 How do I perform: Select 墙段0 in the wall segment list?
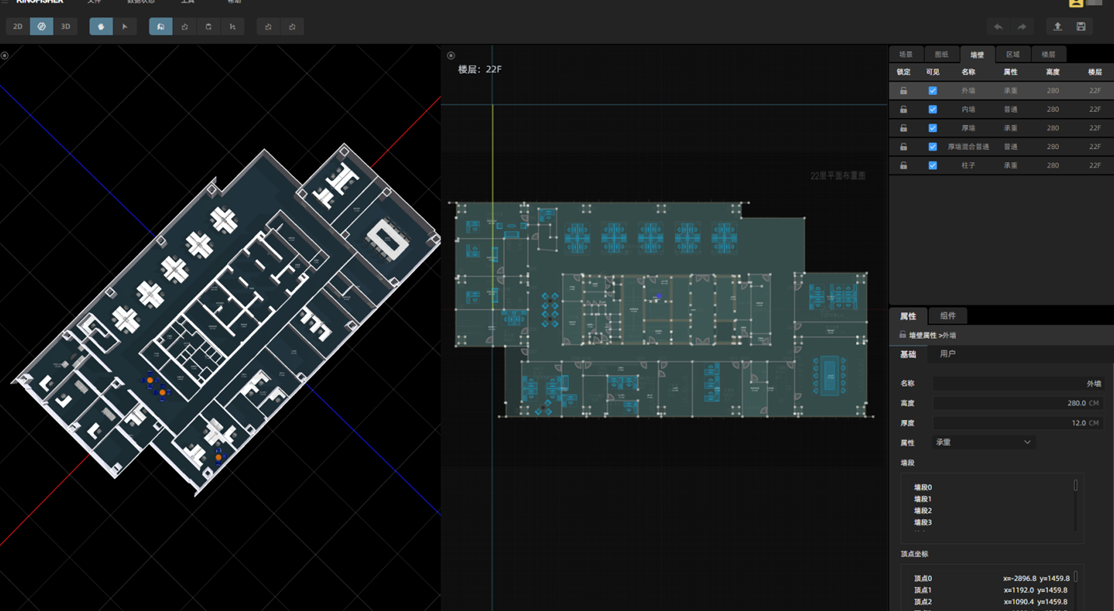pos(923,487)
